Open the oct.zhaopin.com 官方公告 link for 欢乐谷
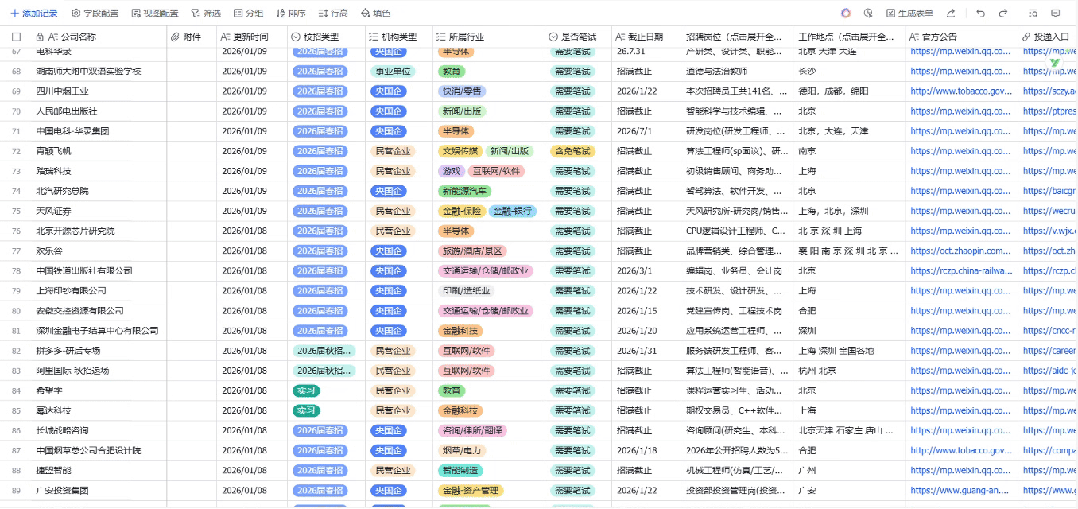1078x509 pixels. [960, 251]
